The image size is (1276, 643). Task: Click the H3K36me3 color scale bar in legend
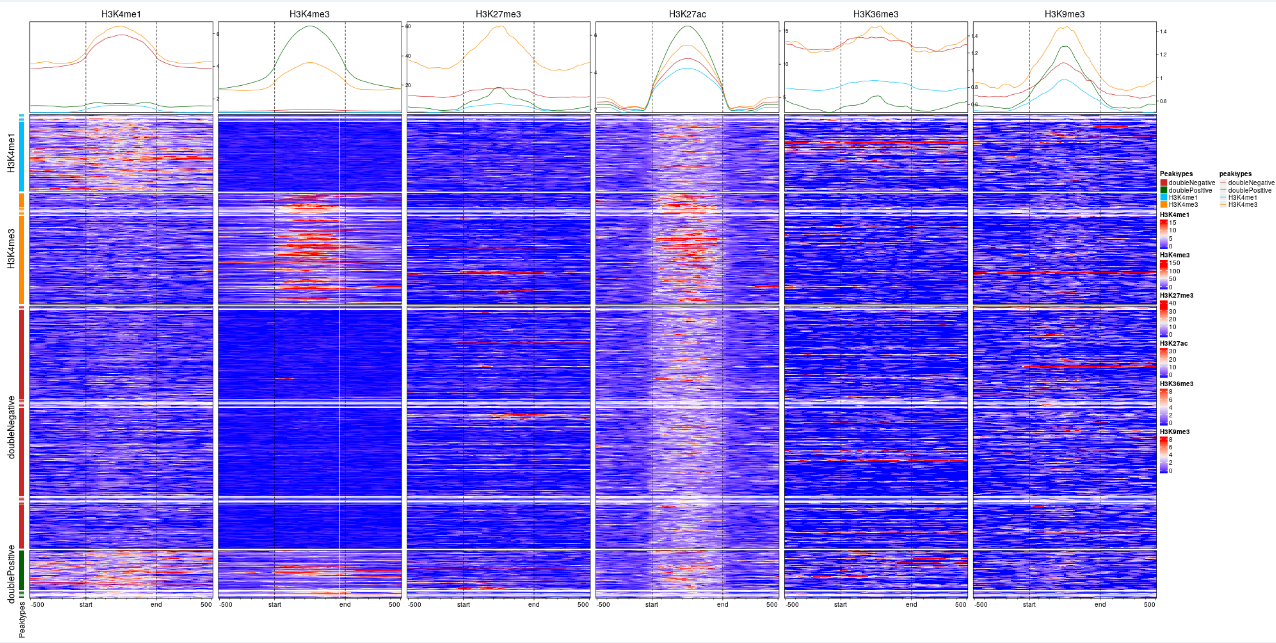[1163, 407]
